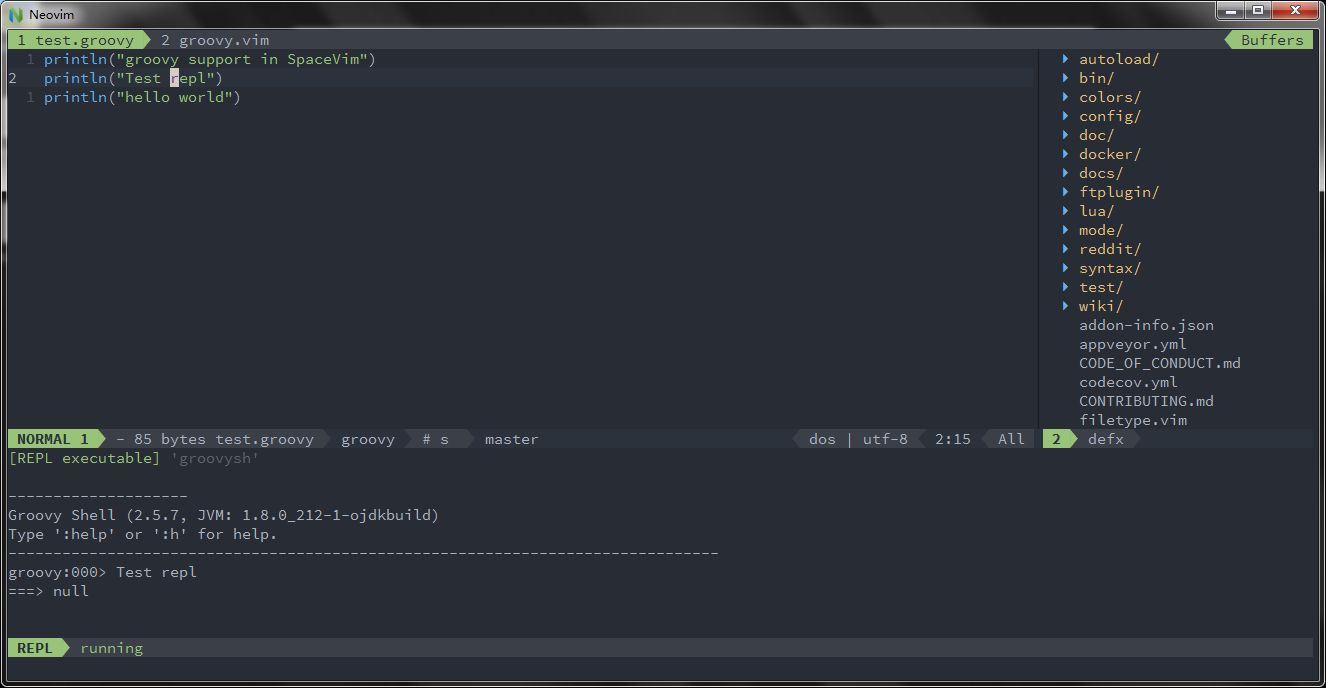The height and width of the screenshot is (688, 1326).
Task: Place cursor on println groovy support line
Action: coord(209,59)
